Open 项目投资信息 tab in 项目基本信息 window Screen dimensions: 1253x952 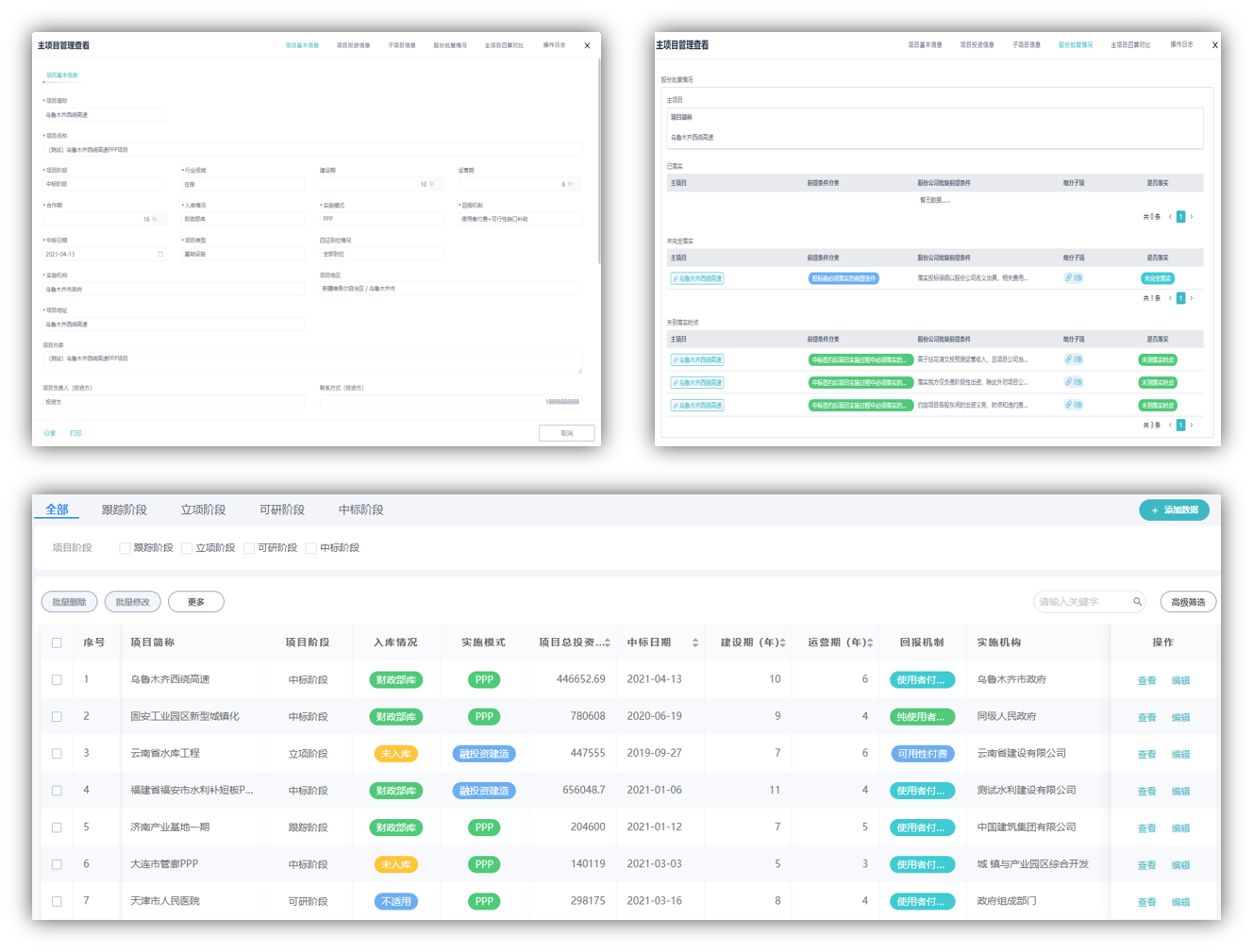coord(353,45)
